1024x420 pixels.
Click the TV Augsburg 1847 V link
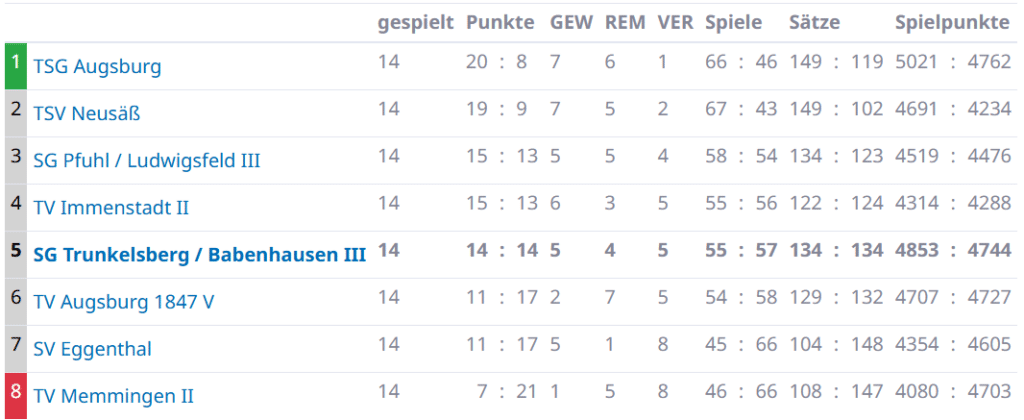click(x=124, y=302)
